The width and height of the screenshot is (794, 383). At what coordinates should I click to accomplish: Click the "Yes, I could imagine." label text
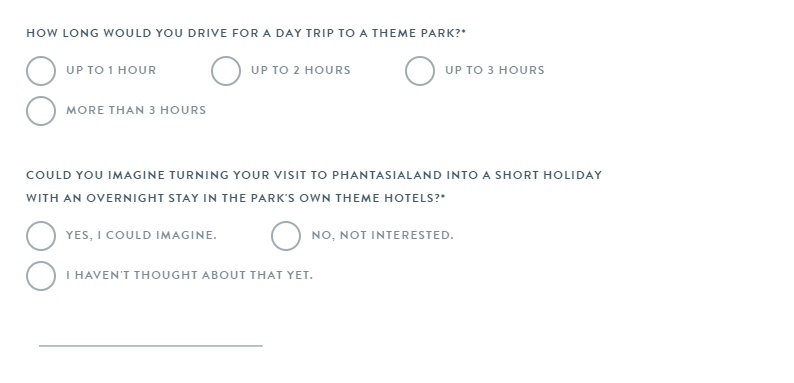point(141,236)
